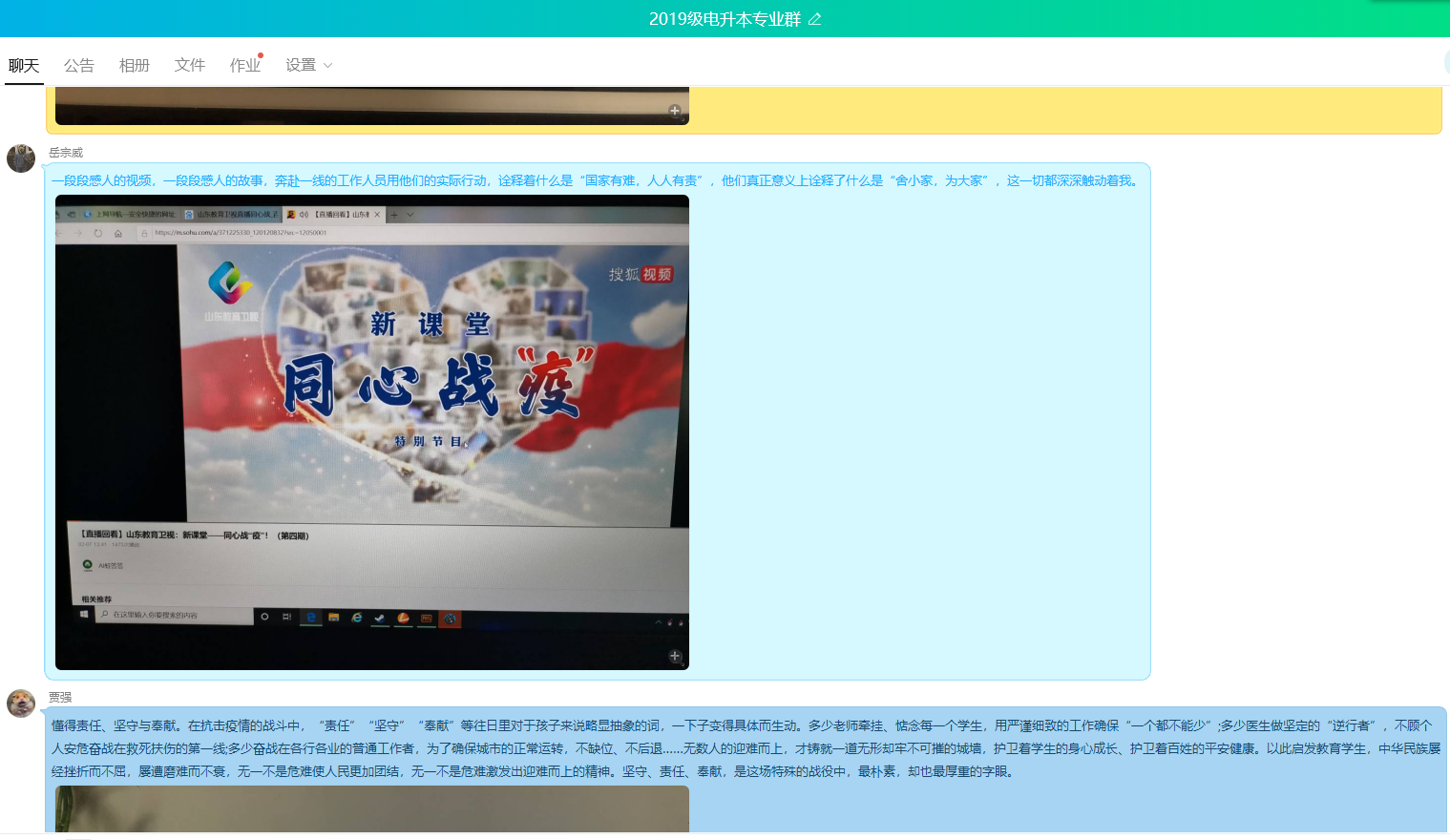Click 贾强's message text about 责任 坚守 奉献
1450x840 pixels.
point(745,748)
